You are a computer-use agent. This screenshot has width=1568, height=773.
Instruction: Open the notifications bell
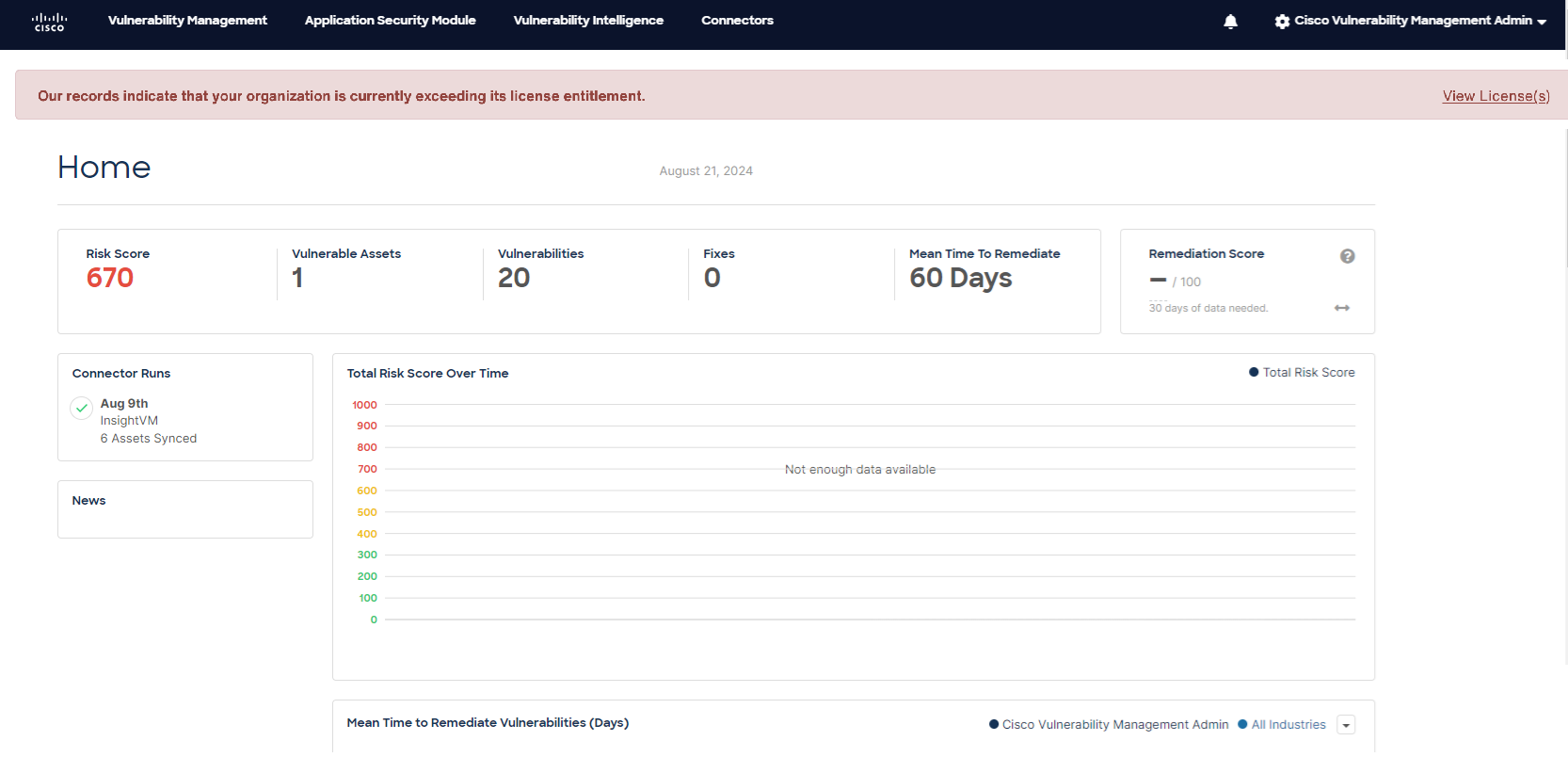tap(1230, 21)
